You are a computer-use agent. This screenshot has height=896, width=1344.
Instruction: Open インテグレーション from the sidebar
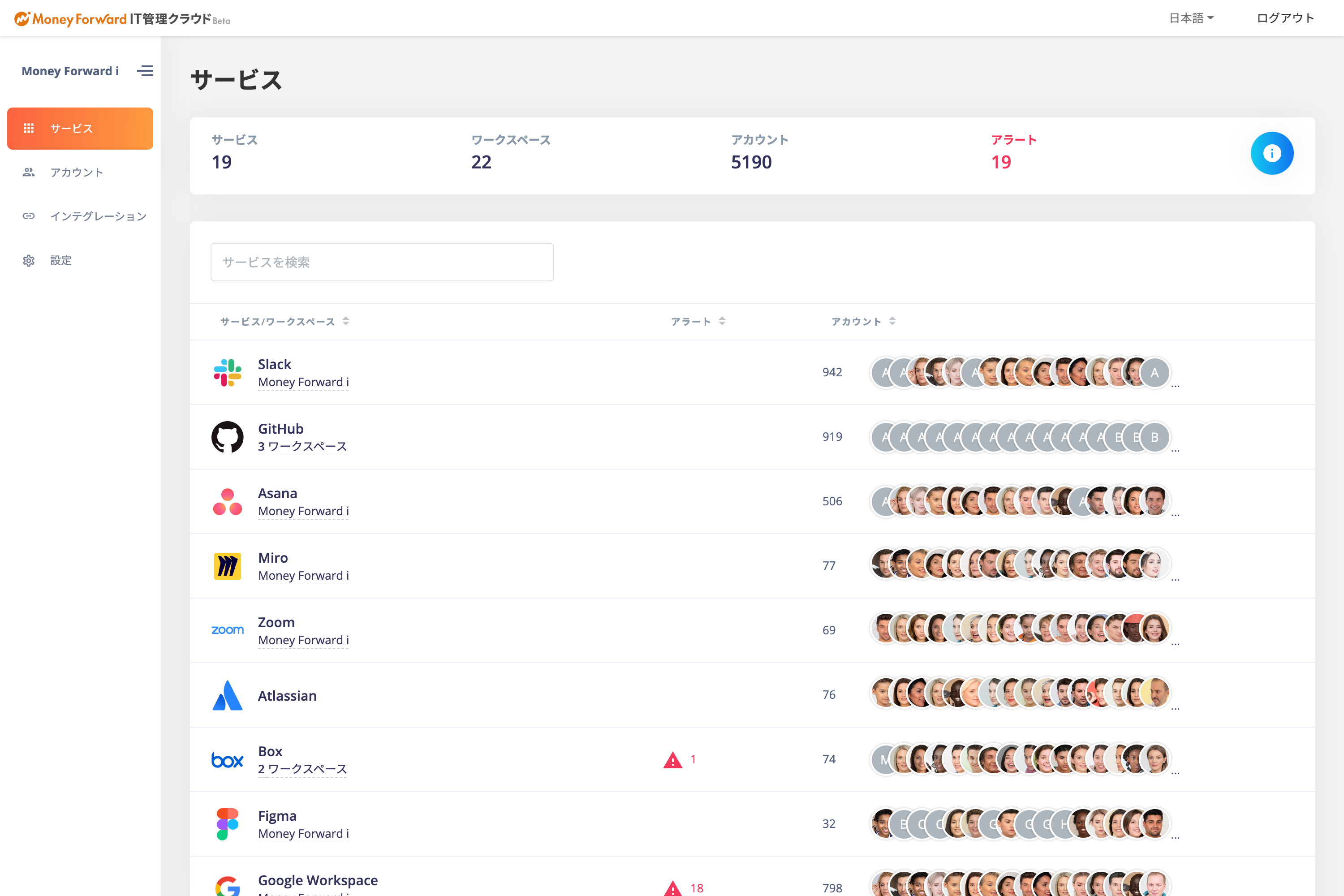tap(98, 216)
